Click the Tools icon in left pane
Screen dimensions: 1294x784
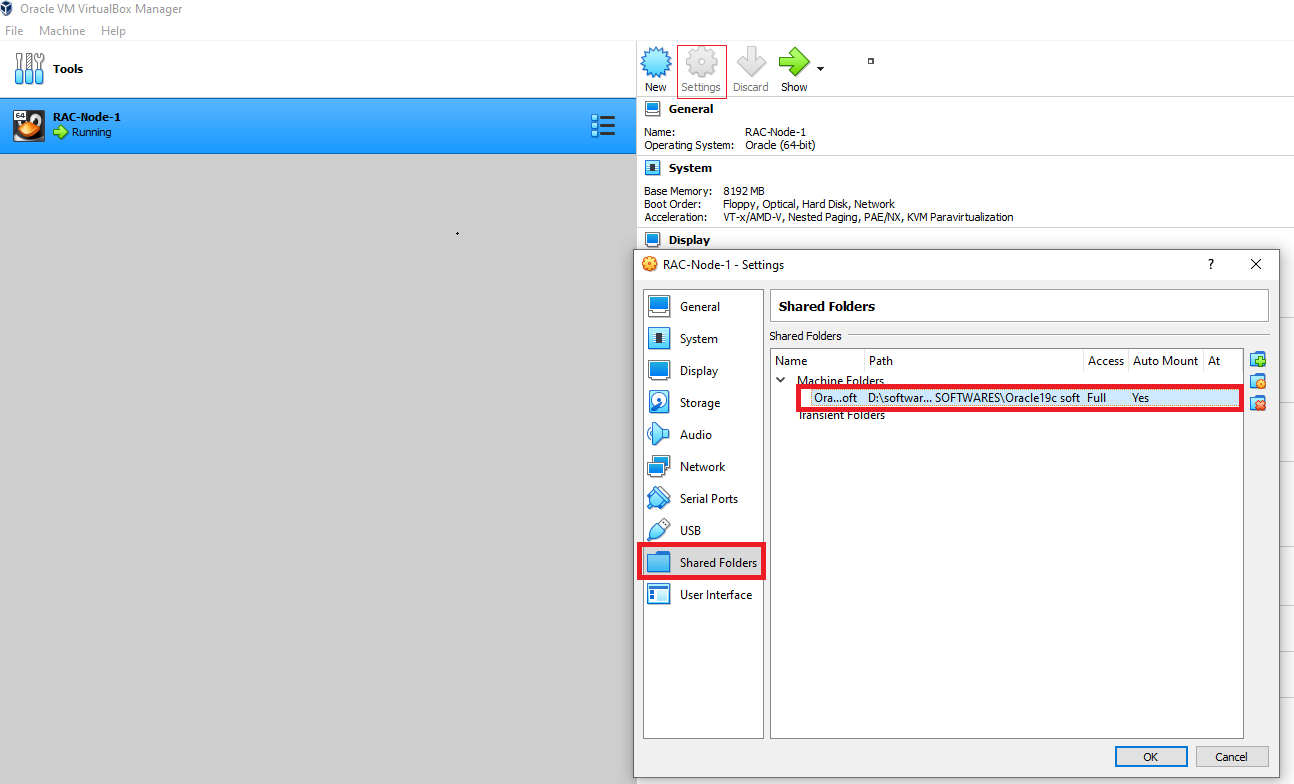29,69
